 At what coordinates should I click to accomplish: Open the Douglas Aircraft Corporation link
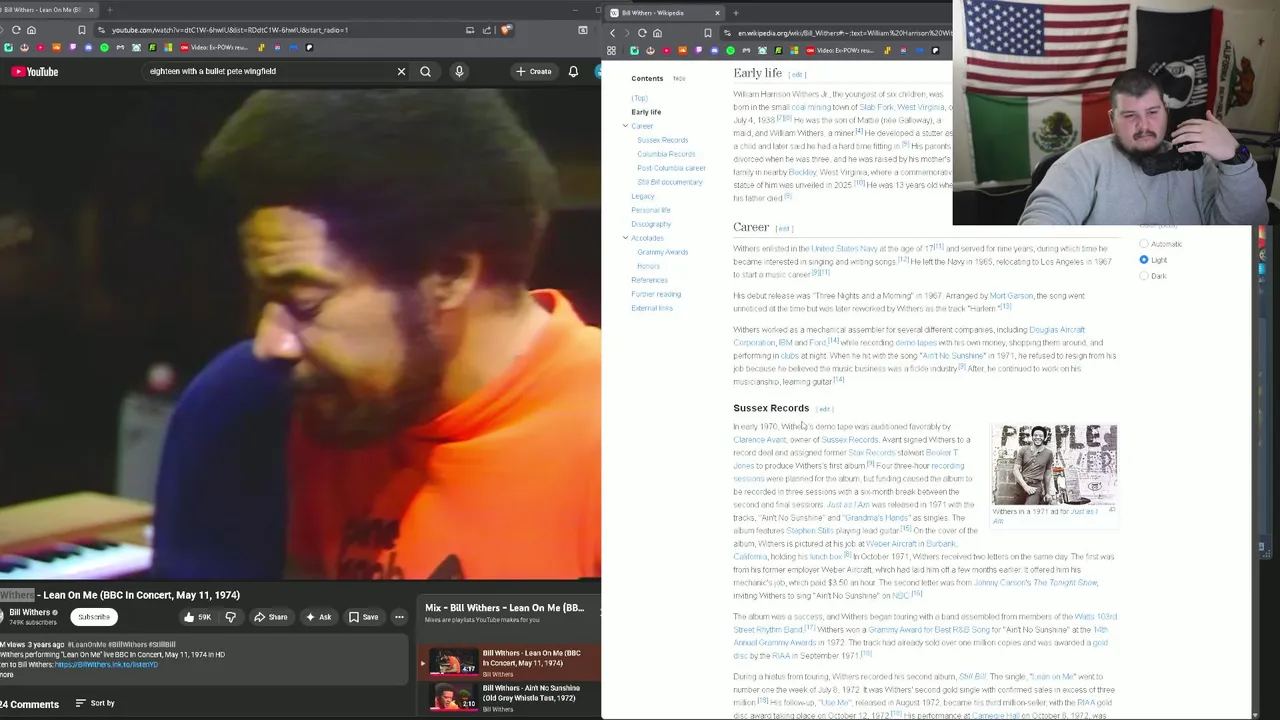[908, 336]
